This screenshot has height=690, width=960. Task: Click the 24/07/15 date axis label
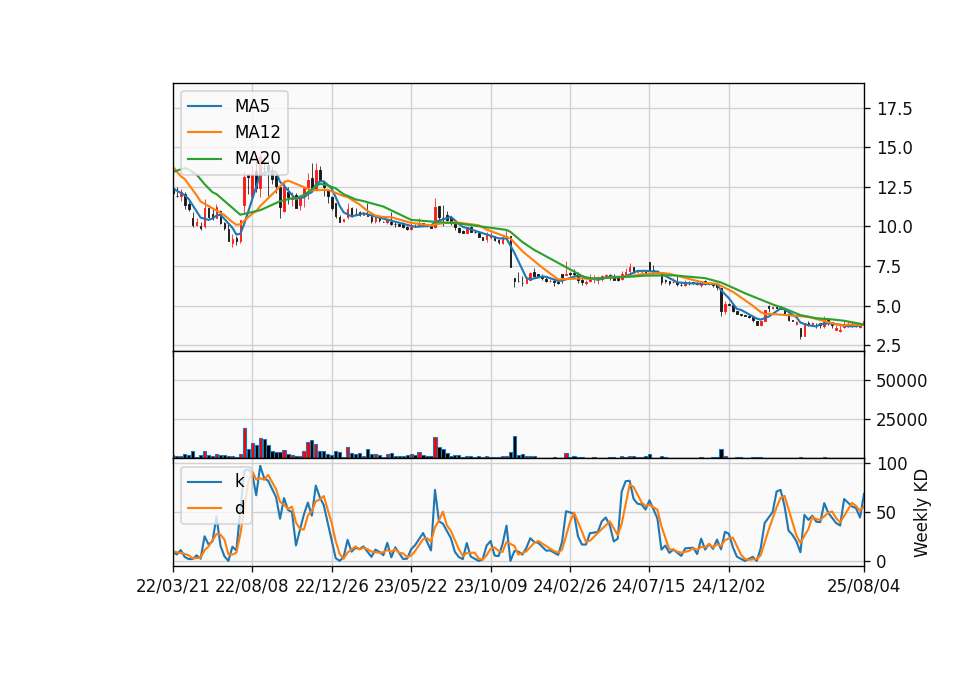[x=649, y=586]
